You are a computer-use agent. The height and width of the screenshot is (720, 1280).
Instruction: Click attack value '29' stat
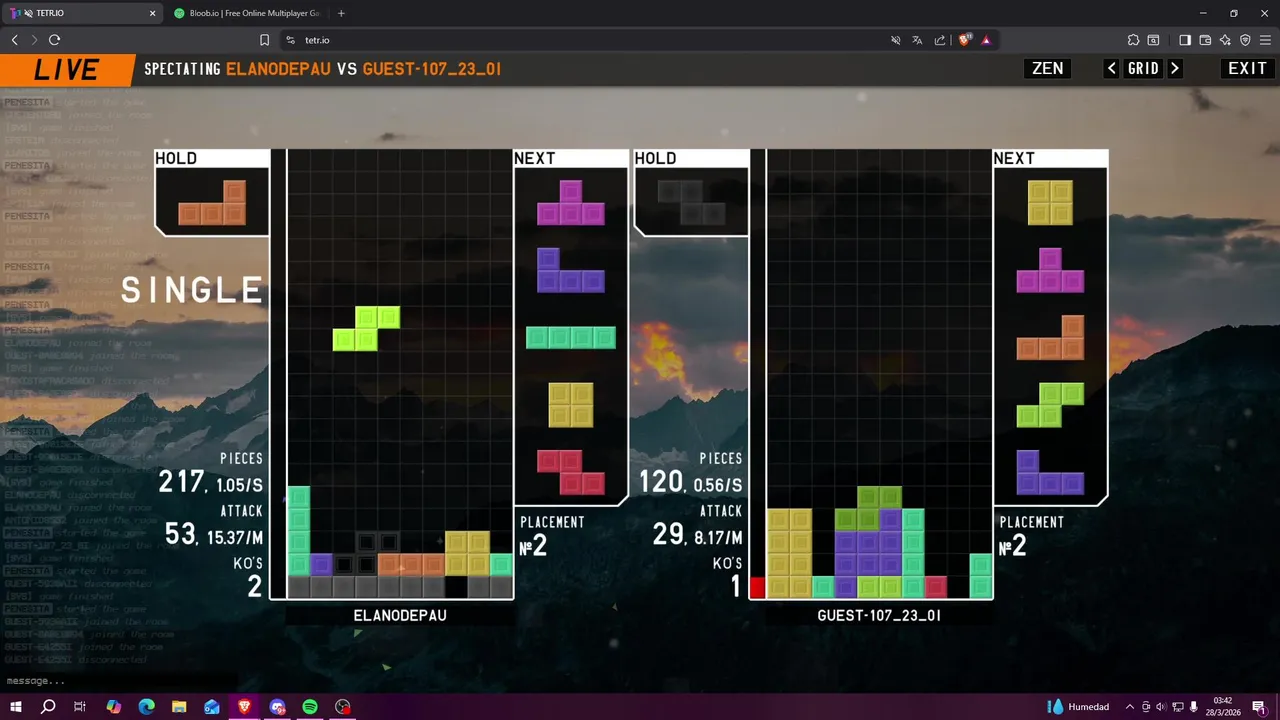tap(667, 535)
